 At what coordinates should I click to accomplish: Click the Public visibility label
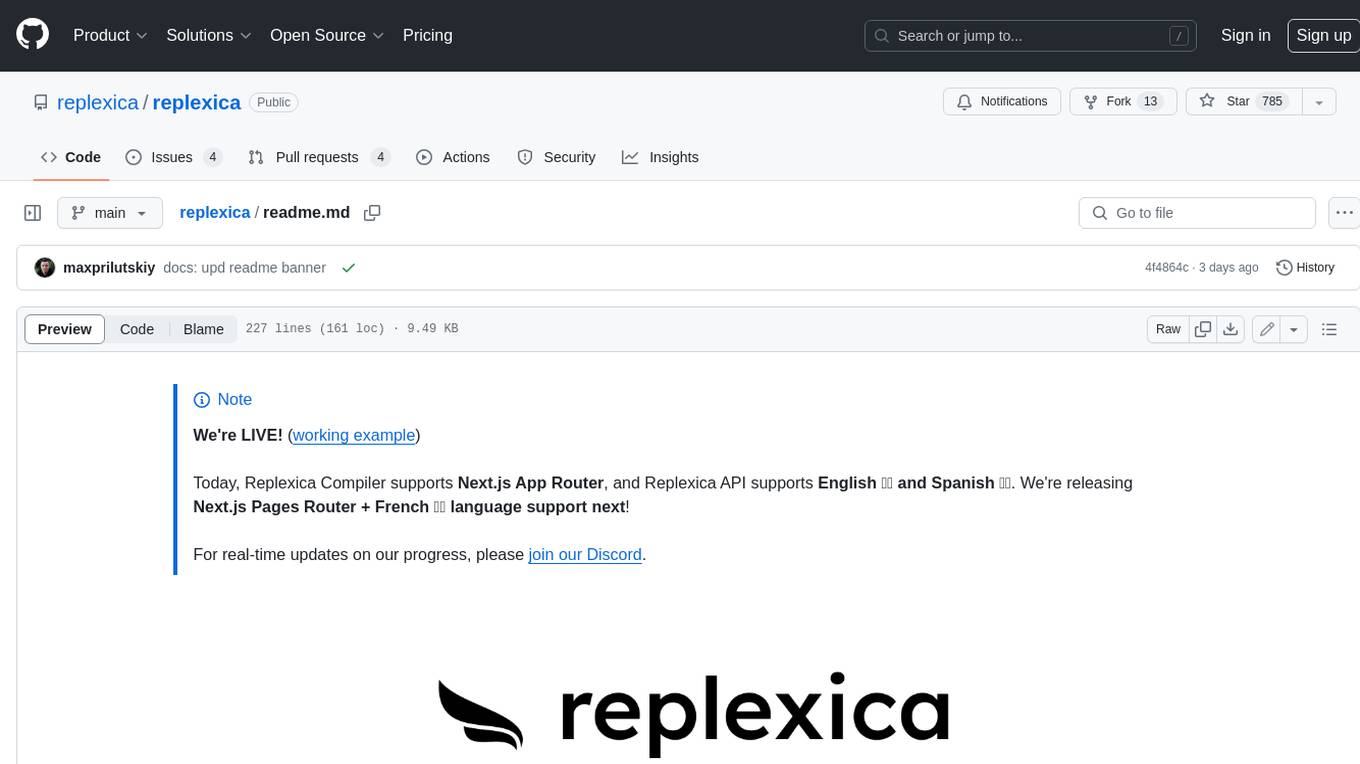coord(274,102)
